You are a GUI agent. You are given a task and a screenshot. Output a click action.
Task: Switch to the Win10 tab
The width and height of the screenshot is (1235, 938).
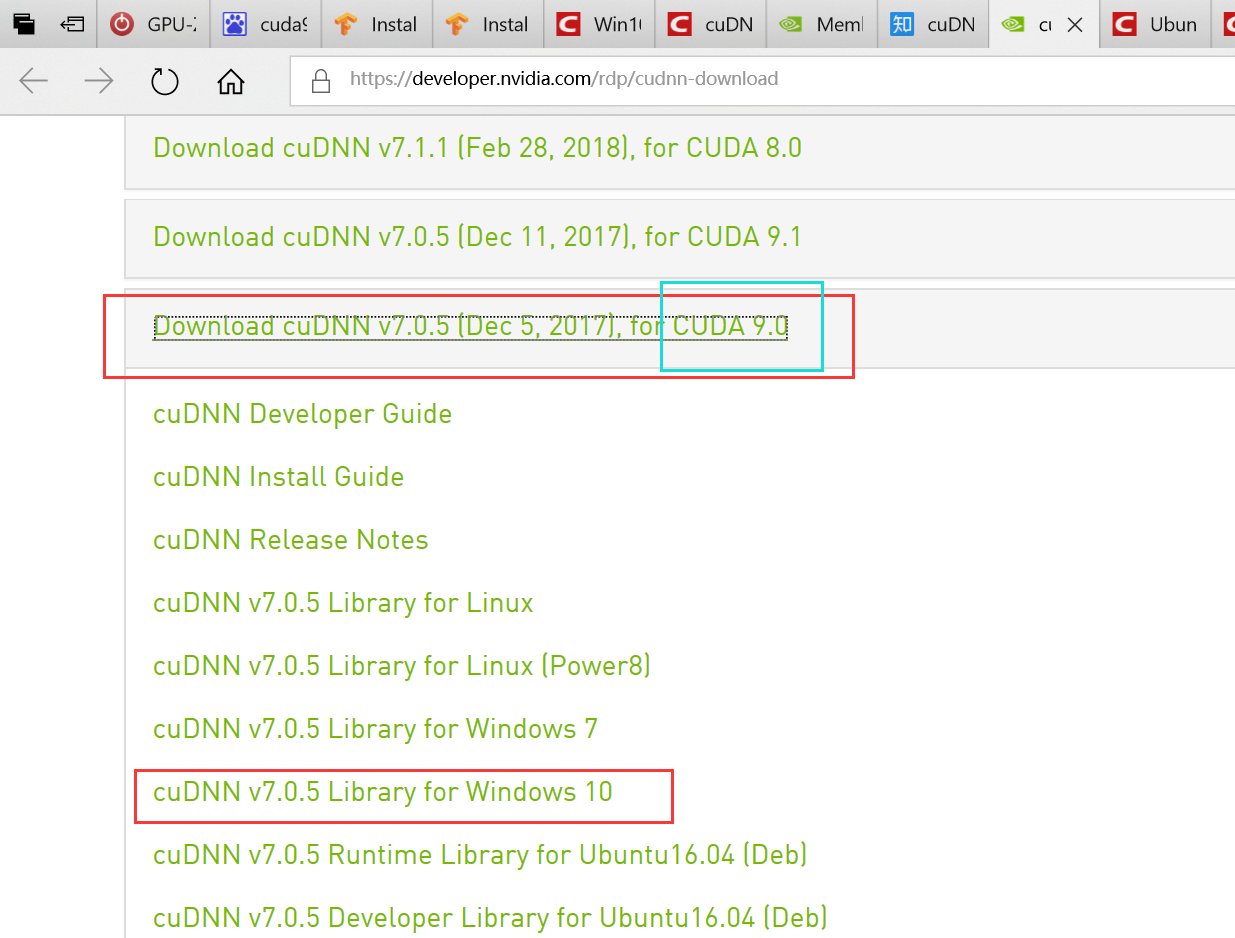coord(599,24)
